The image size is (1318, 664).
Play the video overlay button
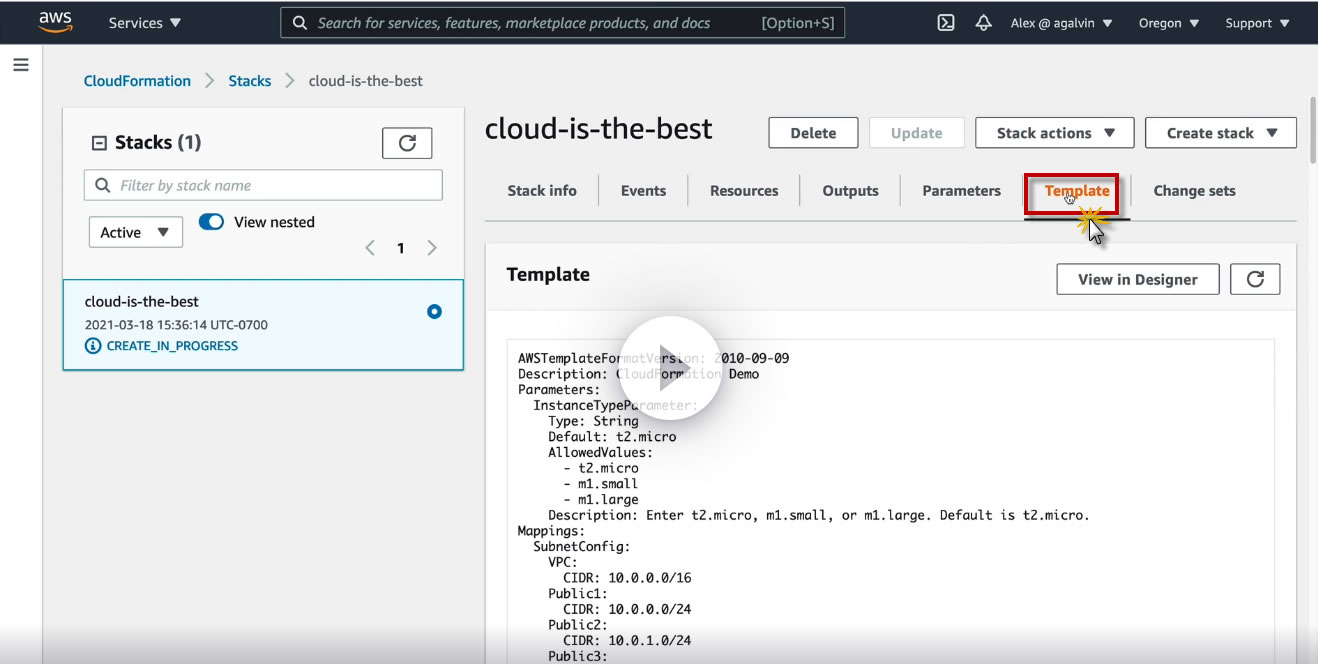(669, 368)
